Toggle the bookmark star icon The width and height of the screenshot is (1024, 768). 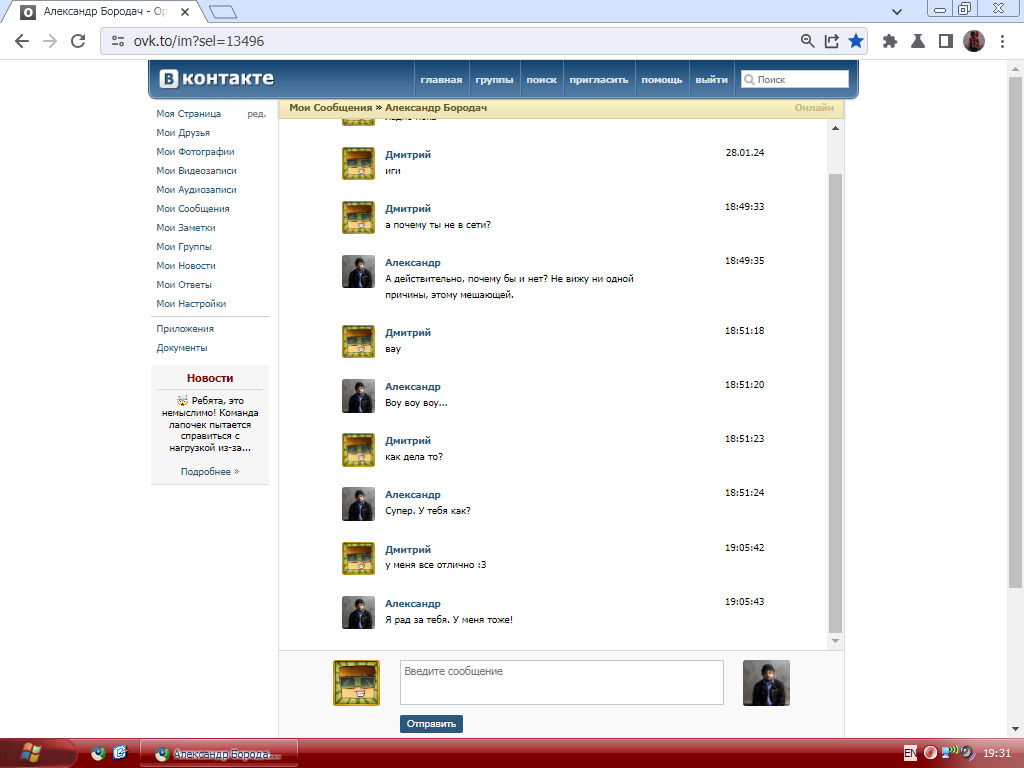pos(856,41)
